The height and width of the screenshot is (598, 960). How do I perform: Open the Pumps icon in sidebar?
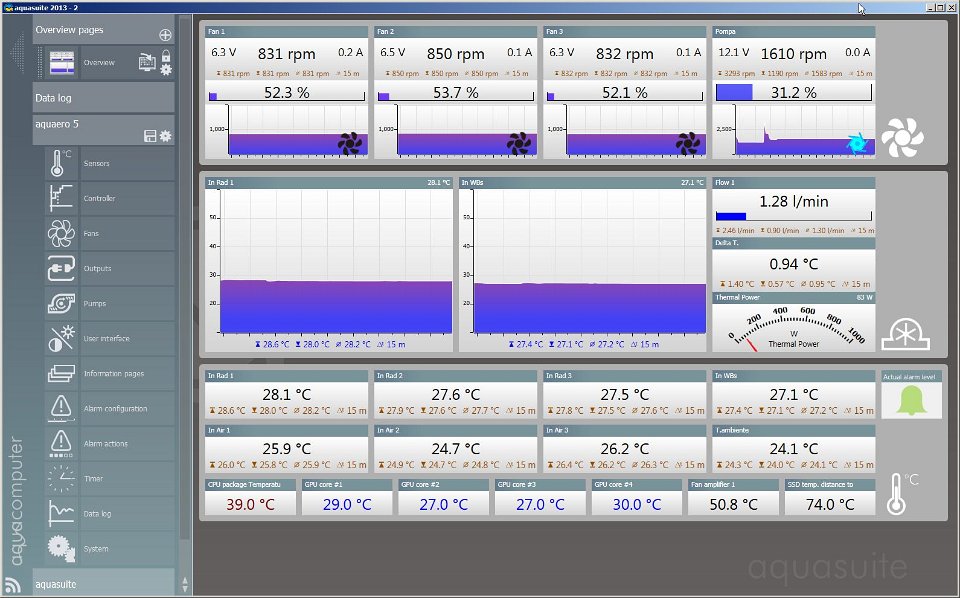(61, 304)
